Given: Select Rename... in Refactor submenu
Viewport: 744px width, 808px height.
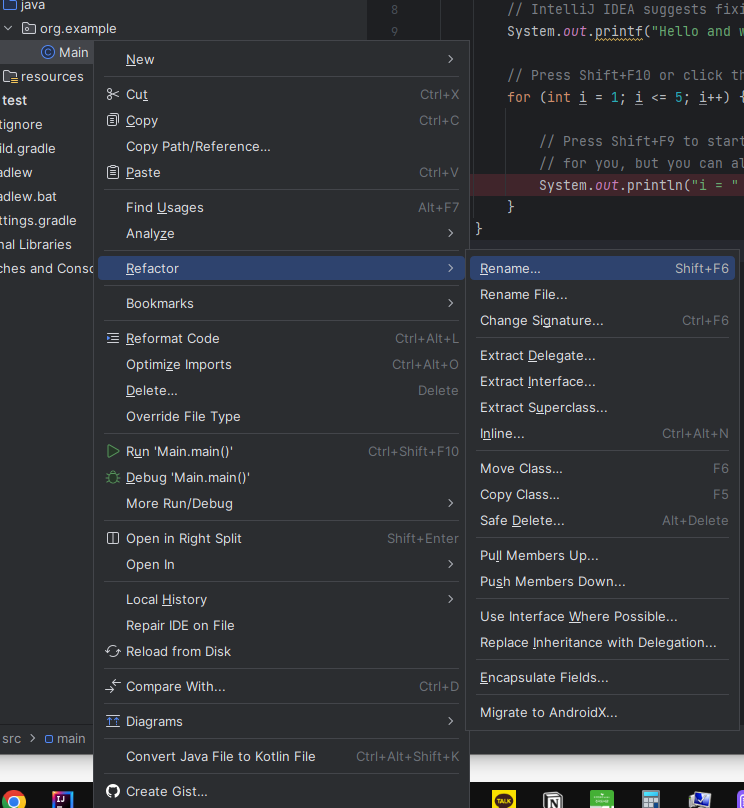Looking at the screenshot, I should [602, 268].
